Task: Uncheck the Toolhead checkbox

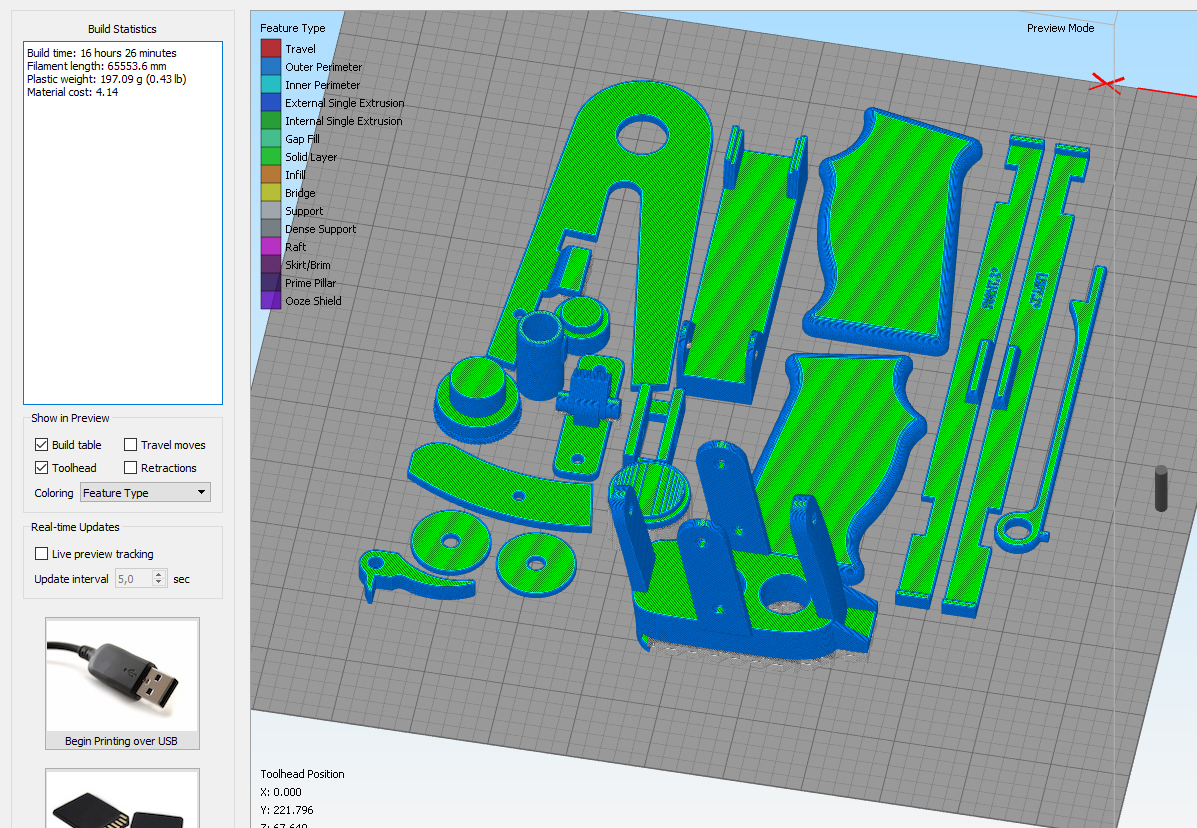Action: click(42, 467)
